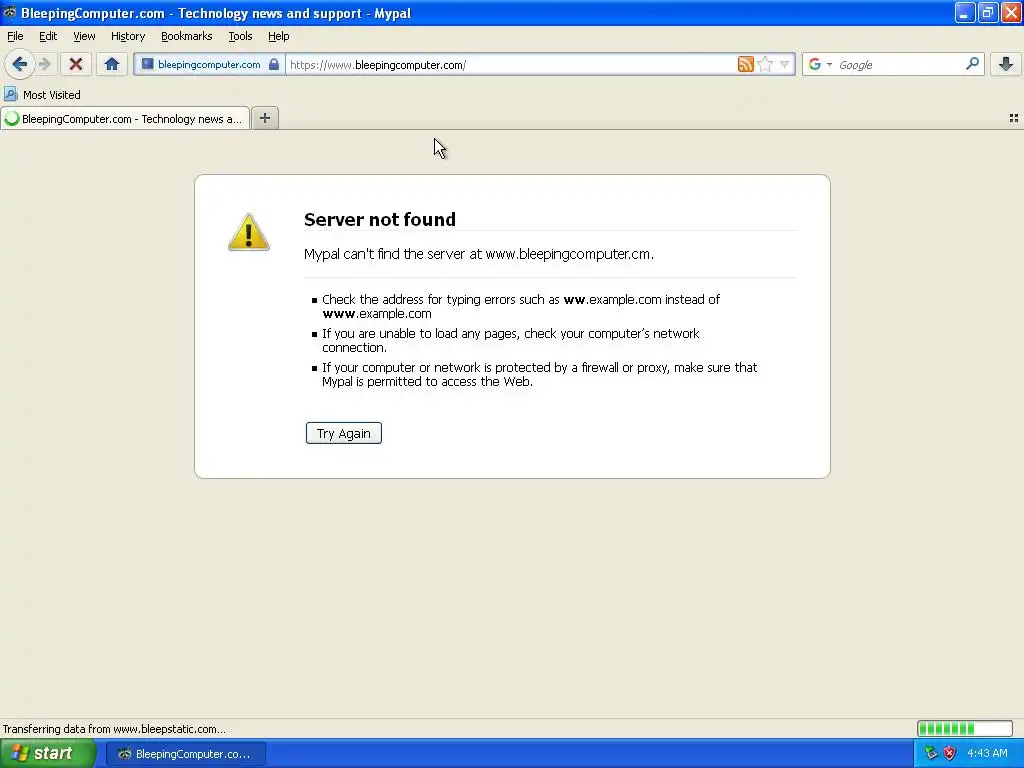Click the yellow warning triangle icon
Image resolution: width=1024 pixels, height=768 pixels.
248,232
